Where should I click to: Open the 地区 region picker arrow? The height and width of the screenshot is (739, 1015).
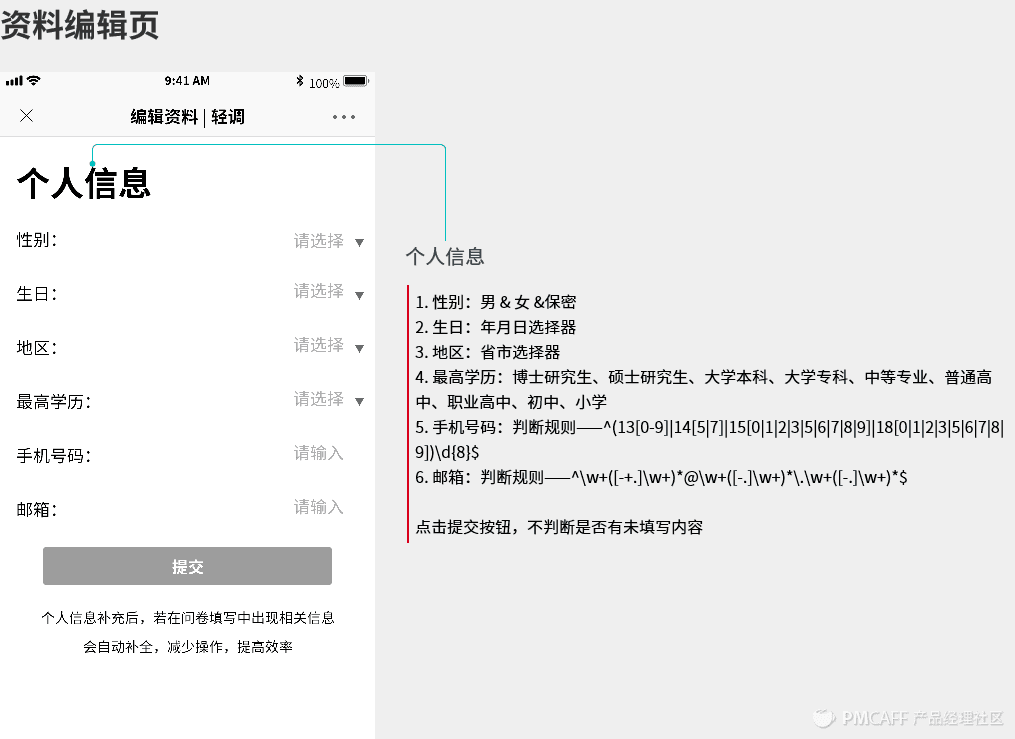359,349
